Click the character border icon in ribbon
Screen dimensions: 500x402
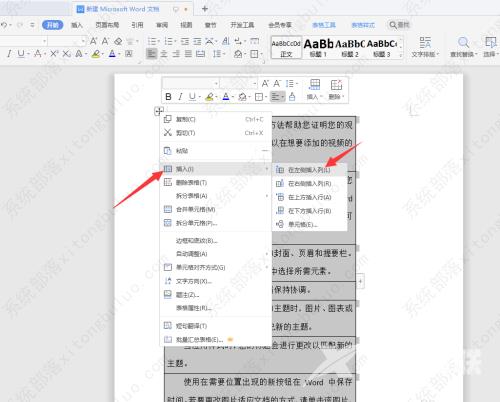129,53
